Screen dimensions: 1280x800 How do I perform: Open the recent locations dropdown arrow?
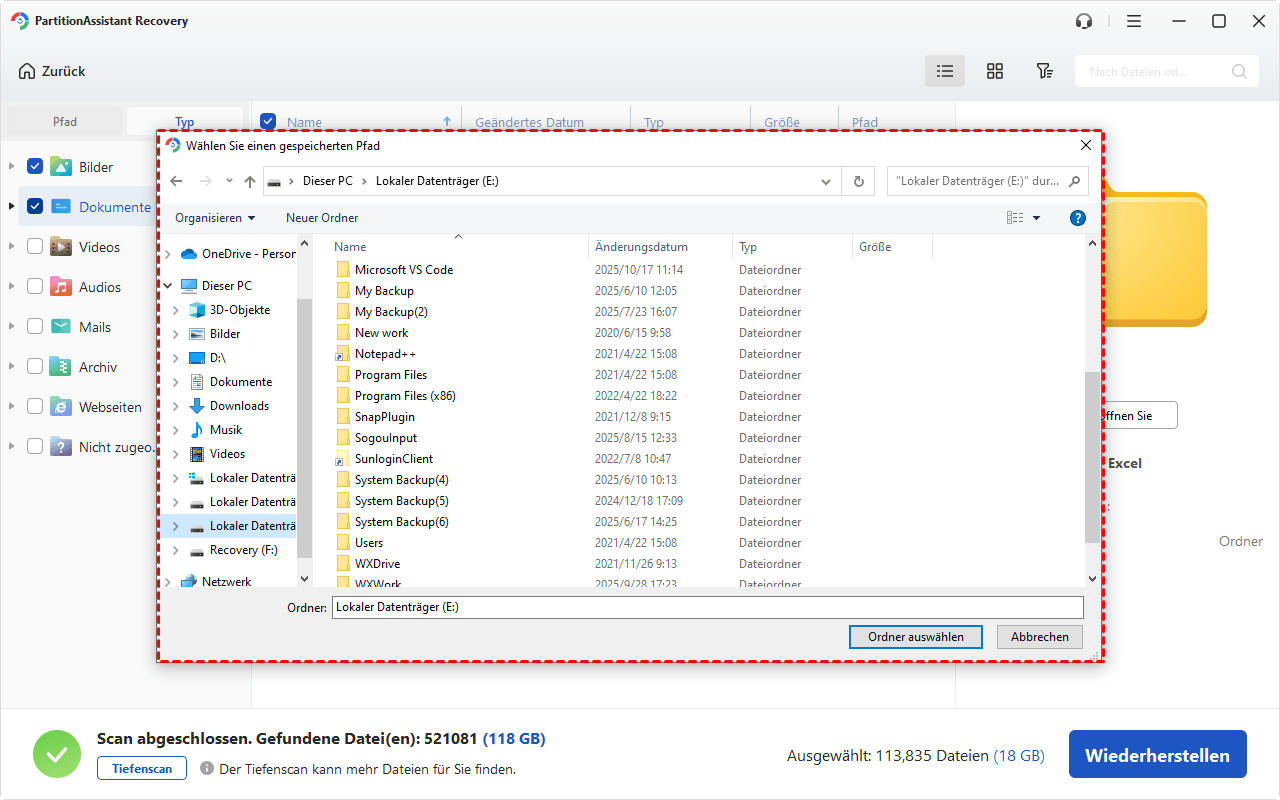coord(229,181)
